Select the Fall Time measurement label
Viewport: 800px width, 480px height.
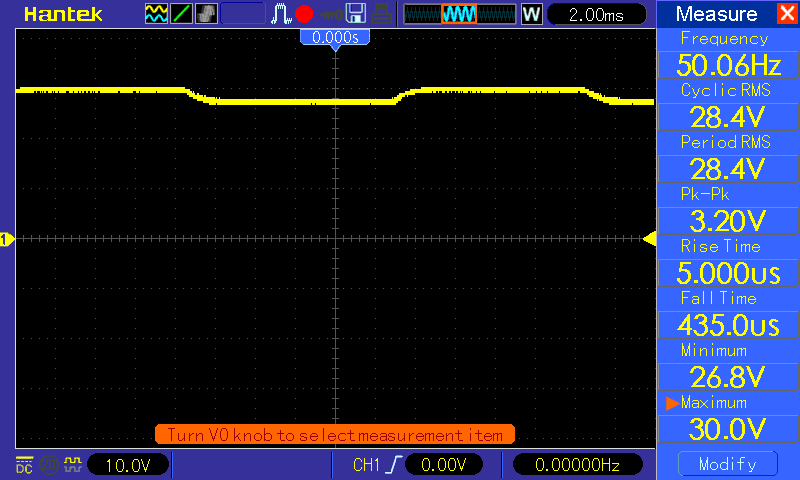coord(718,298)
